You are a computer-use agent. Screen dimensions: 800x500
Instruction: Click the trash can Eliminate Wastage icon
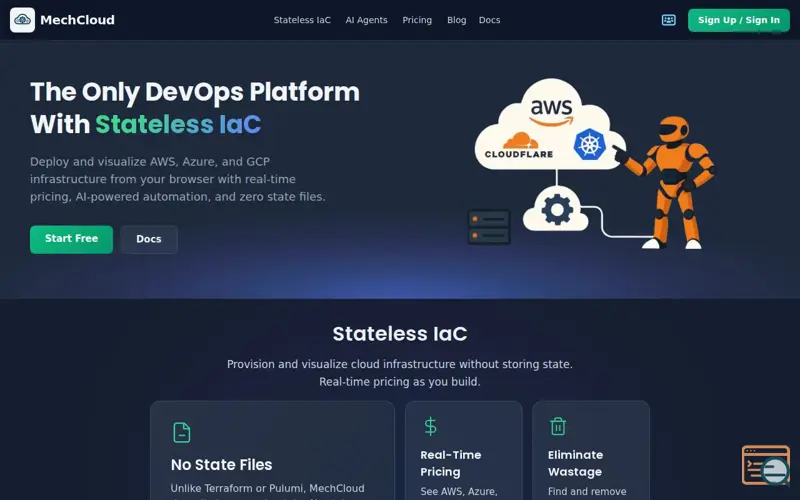point(558,427)
